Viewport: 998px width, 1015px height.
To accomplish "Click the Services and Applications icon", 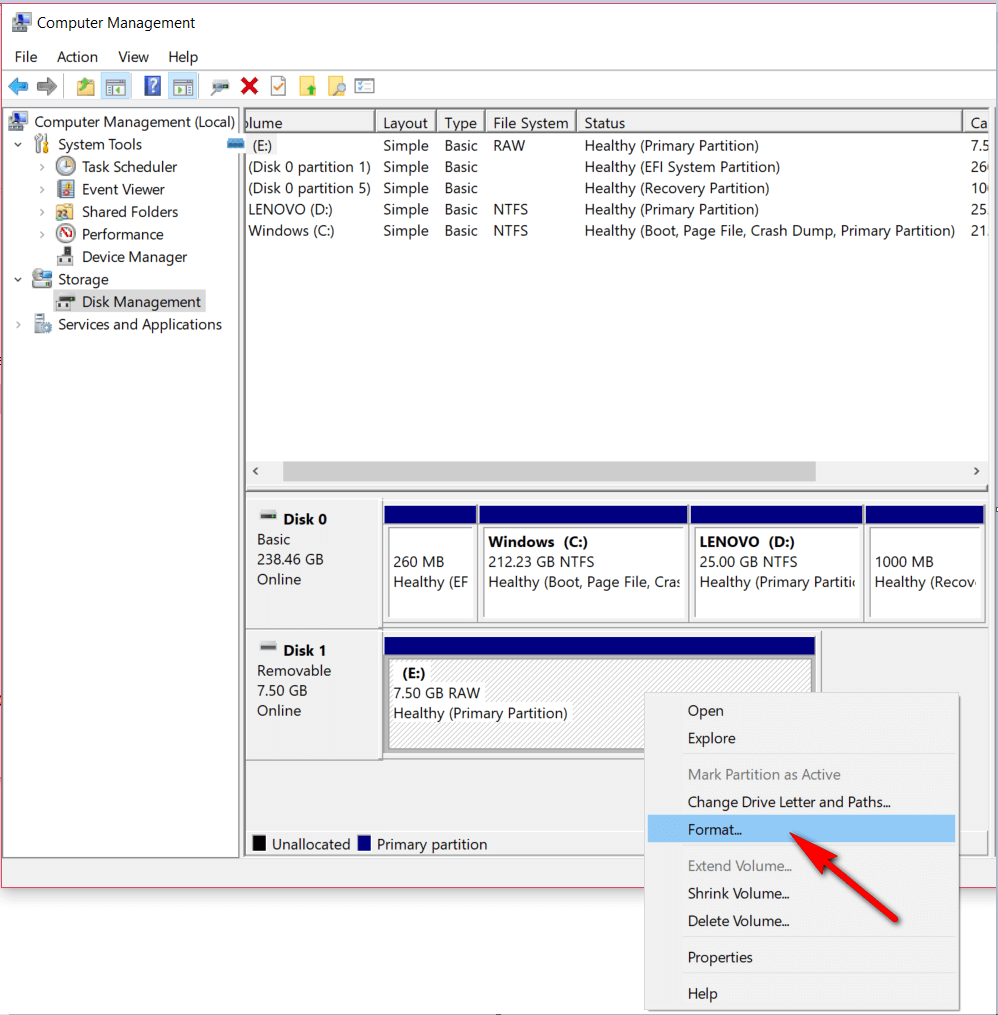I will 43,324.
